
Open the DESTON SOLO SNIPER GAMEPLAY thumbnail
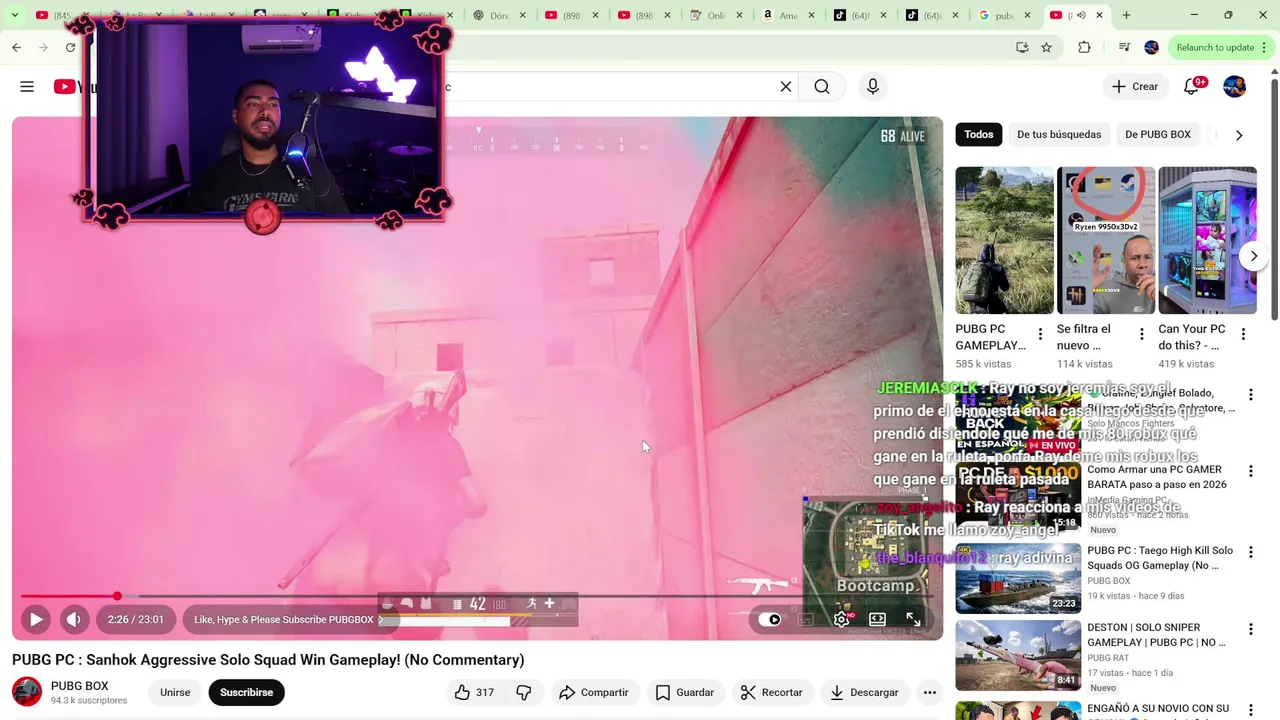tap(1018, 655)
